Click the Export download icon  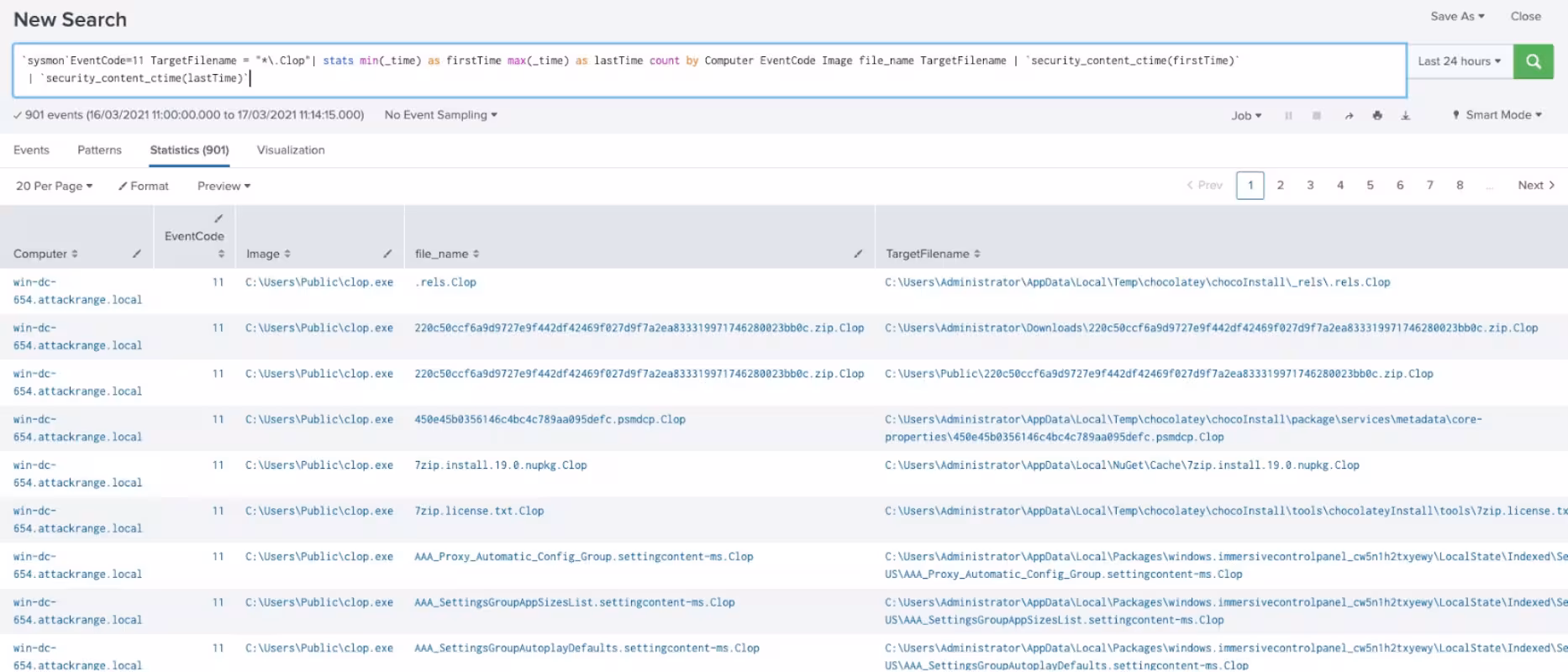tap(1405, 116)
